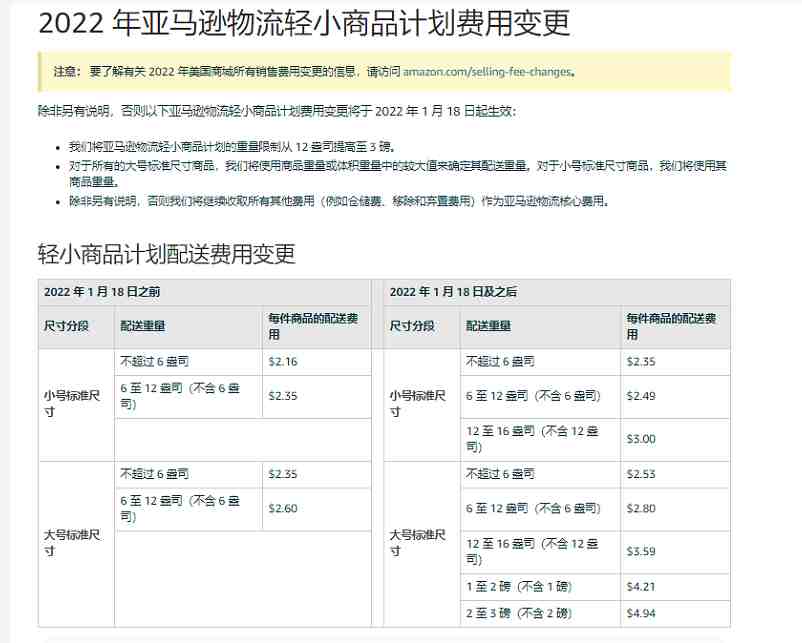Select the 1 至 2 磅（不含 1 磅）weight cell
This screenshot has width=802, height=643.
click(x=518, y=587)
